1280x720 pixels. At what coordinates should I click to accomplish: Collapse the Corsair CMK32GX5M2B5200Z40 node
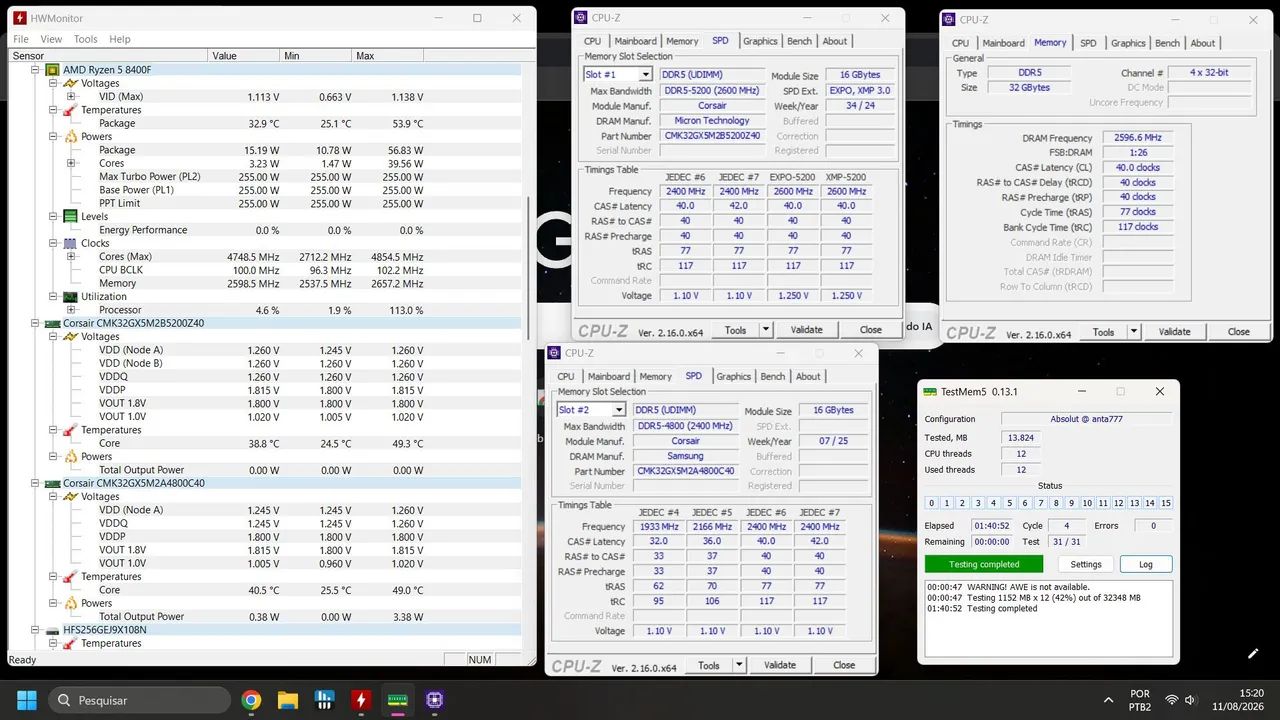36,323
